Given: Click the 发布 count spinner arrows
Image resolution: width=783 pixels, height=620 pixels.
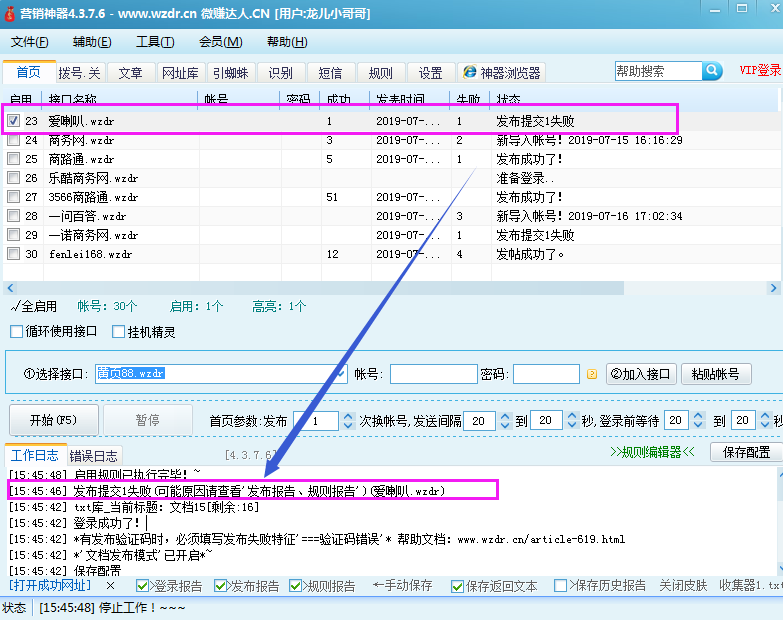Looking at the screenshot, I should [x=349, y=421].
